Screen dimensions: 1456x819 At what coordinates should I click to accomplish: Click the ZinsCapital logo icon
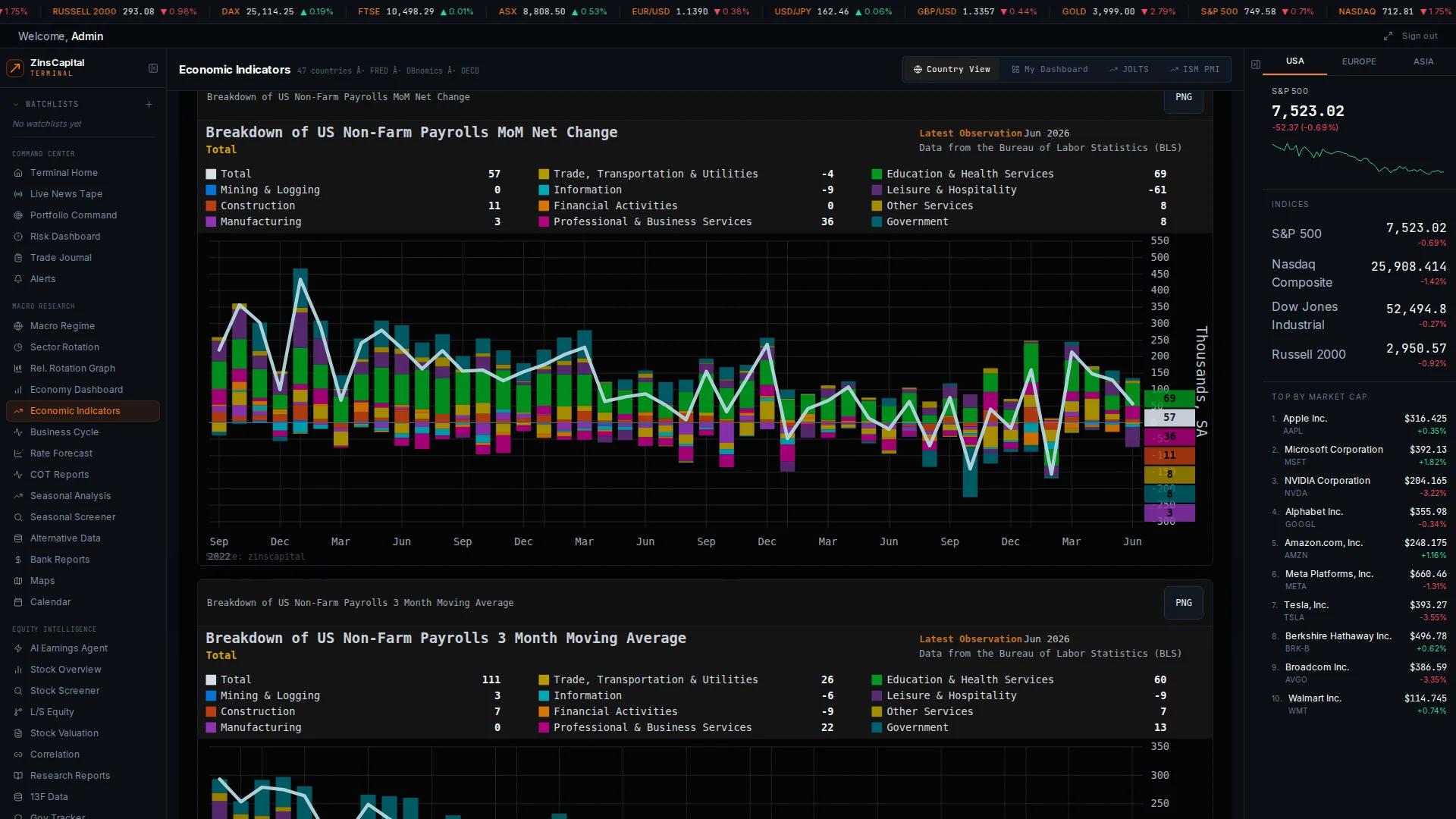coord(15,68)
